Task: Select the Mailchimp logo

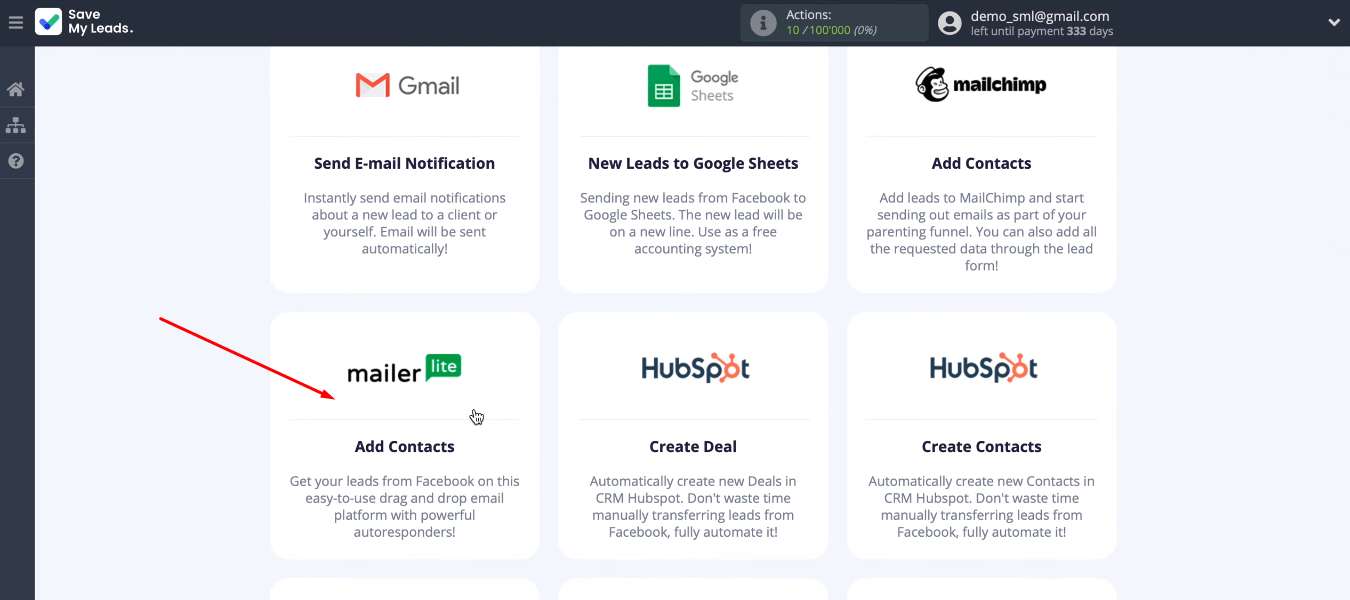Action: (x=981, y=85)
